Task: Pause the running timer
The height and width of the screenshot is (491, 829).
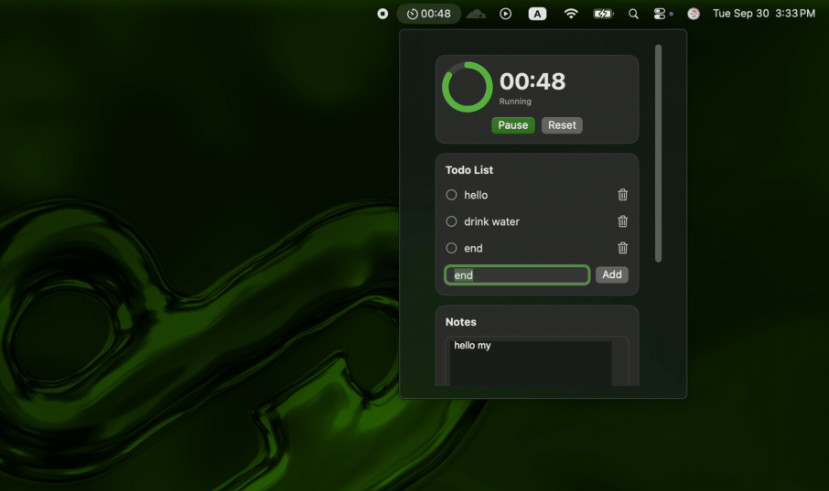Action: click(x=513, y=125)
